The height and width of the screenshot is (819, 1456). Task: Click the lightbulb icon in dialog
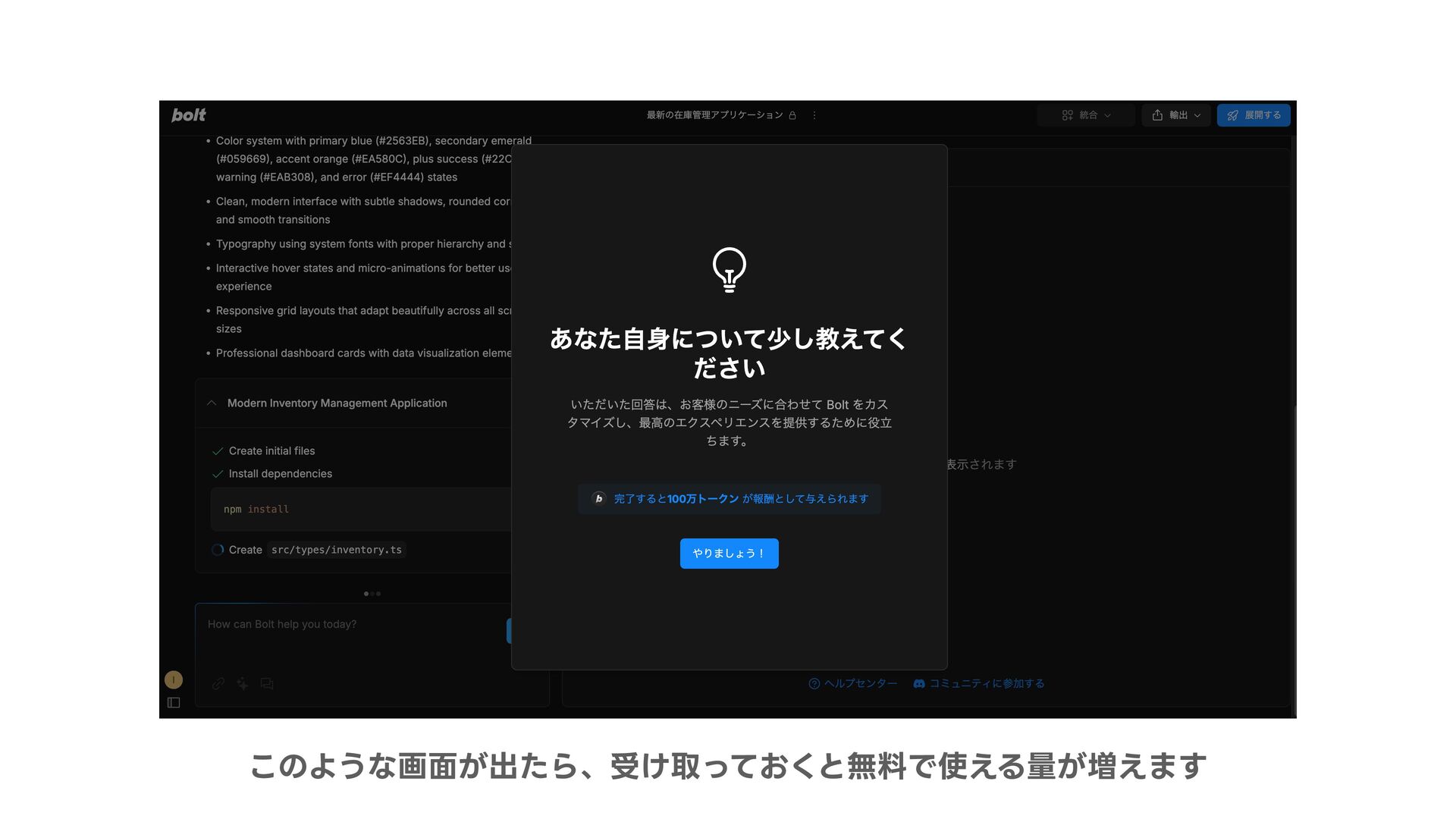tap(729, 269)
